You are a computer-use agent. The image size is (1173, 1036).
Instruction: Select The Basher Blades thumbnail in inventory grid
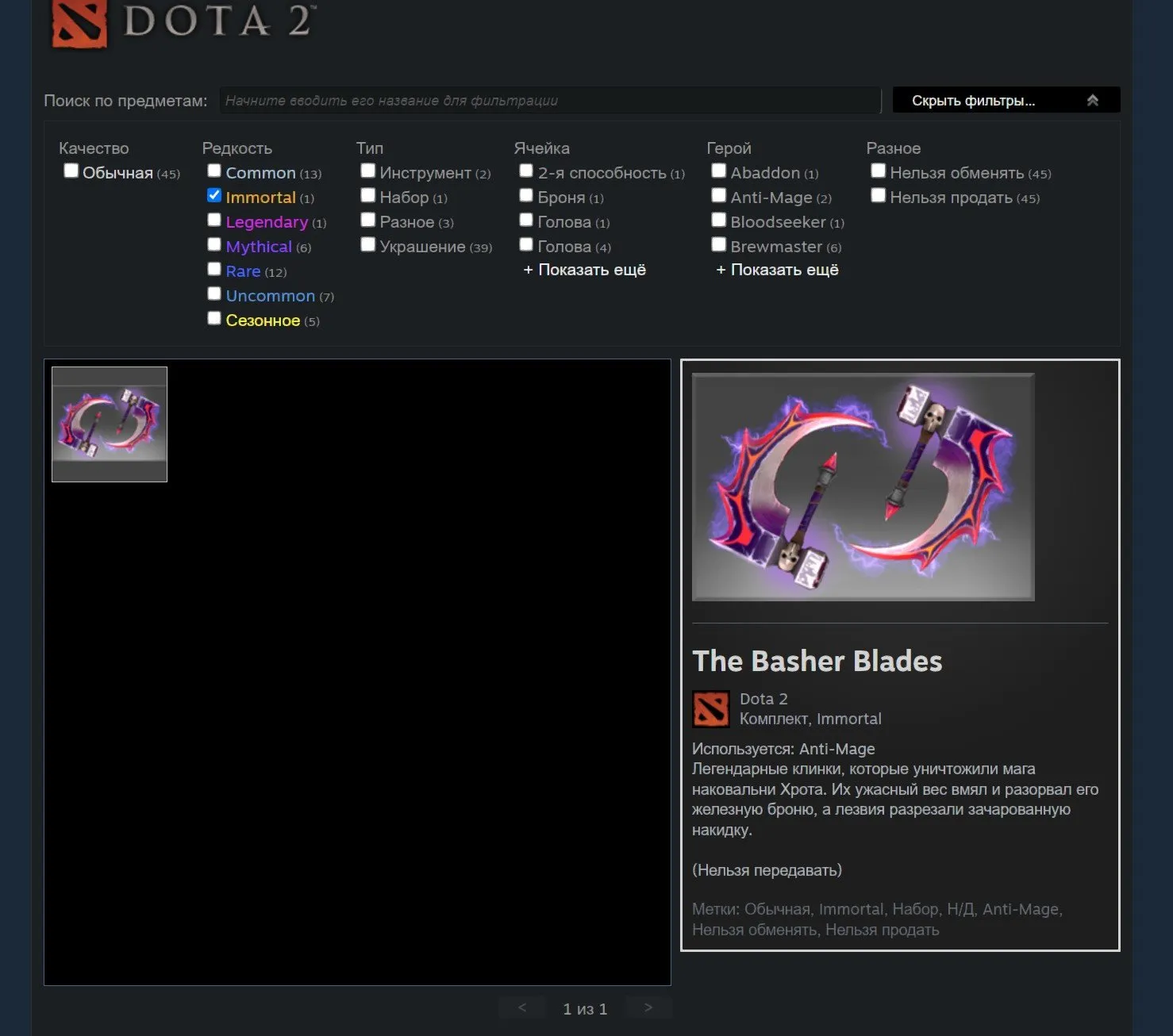(110, 424)
